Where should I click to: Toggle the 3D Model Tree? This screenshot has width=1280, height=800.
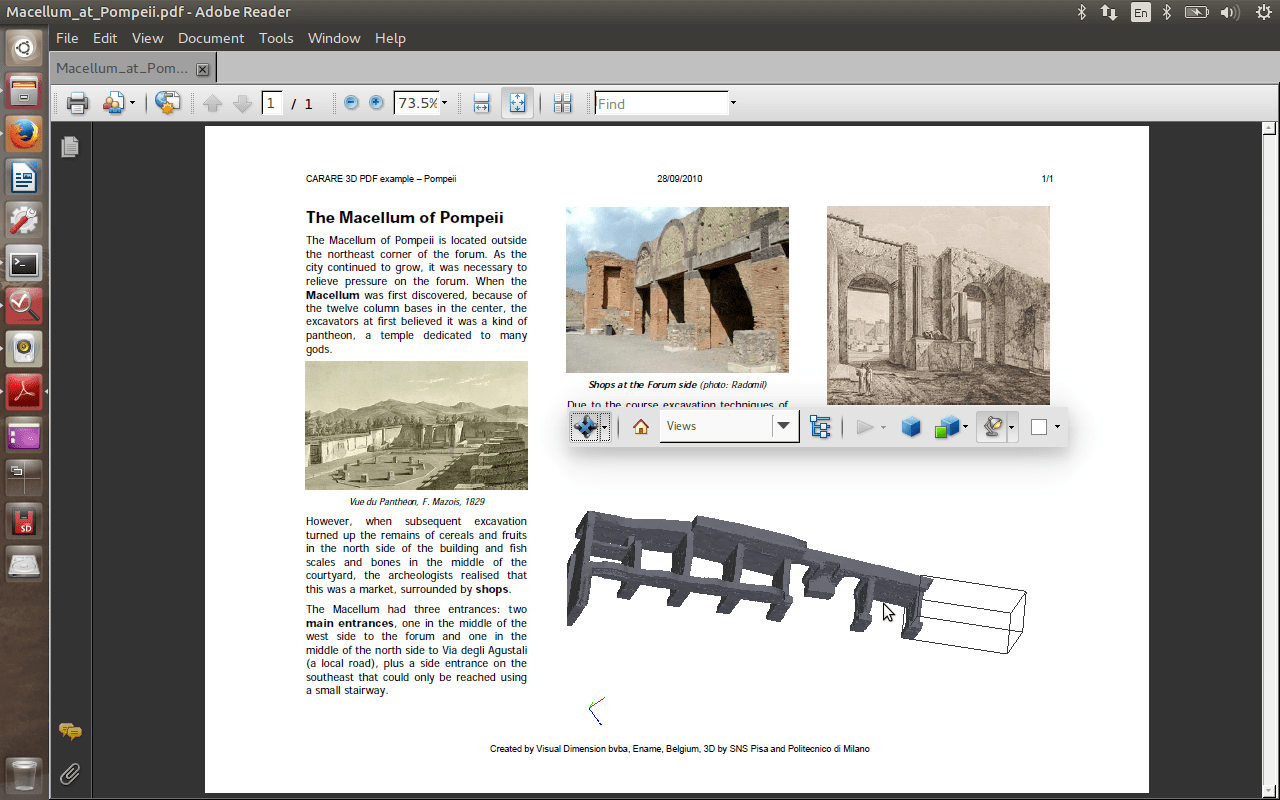click(820, 427)
